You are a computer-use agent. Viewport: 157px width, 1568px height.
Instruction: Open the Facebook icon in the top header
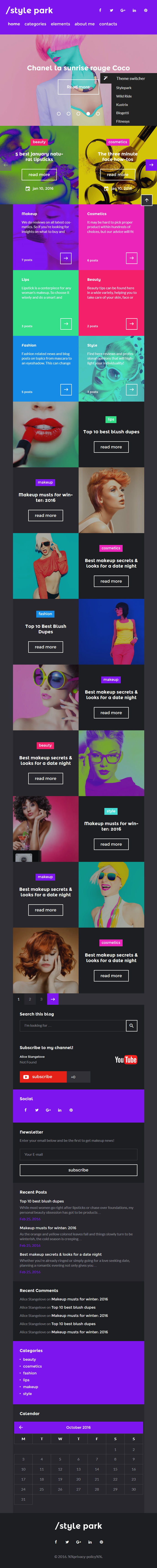(100, 10)
